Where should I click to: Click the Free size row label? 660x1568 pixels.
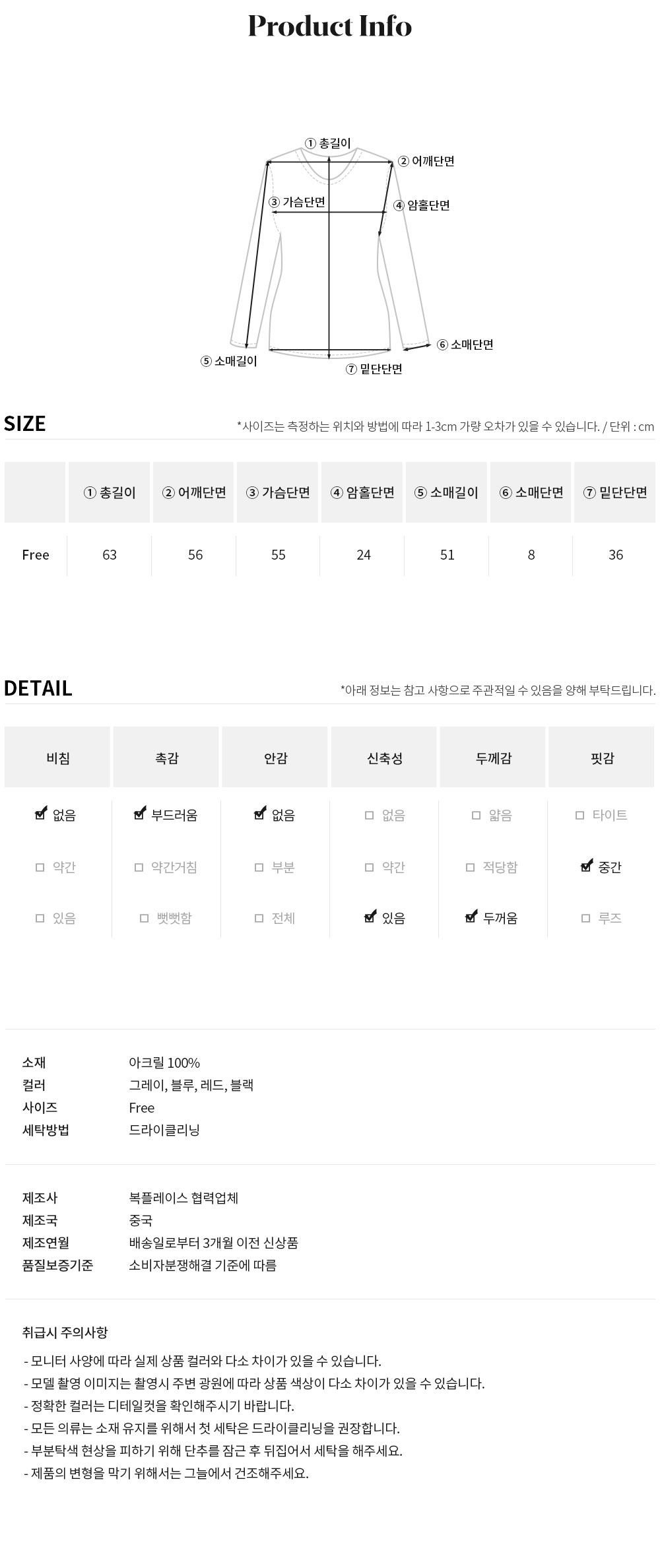tap(36, 555)
